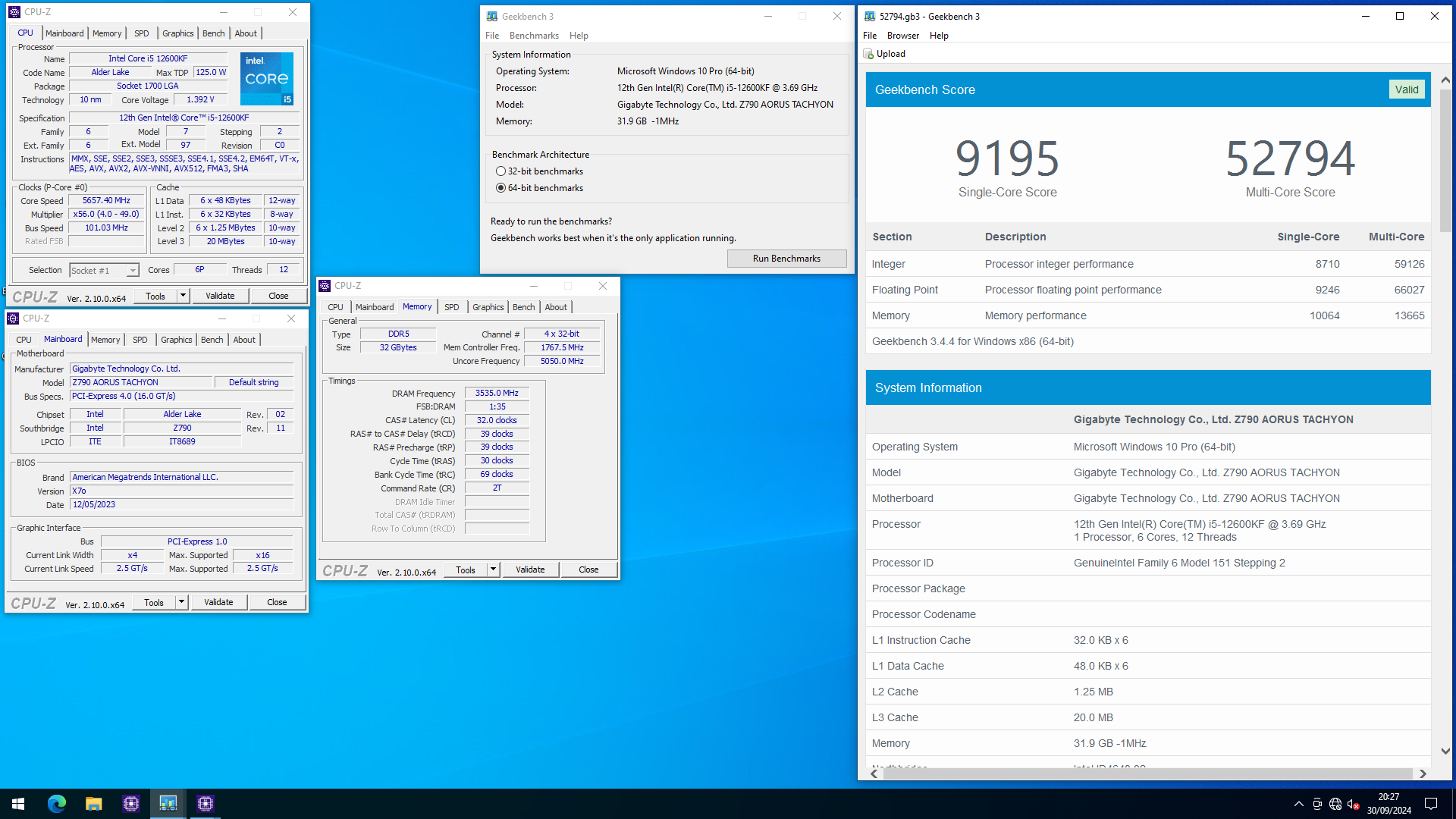
Task: Open the About tab in the Memory window
Action: 556,307
